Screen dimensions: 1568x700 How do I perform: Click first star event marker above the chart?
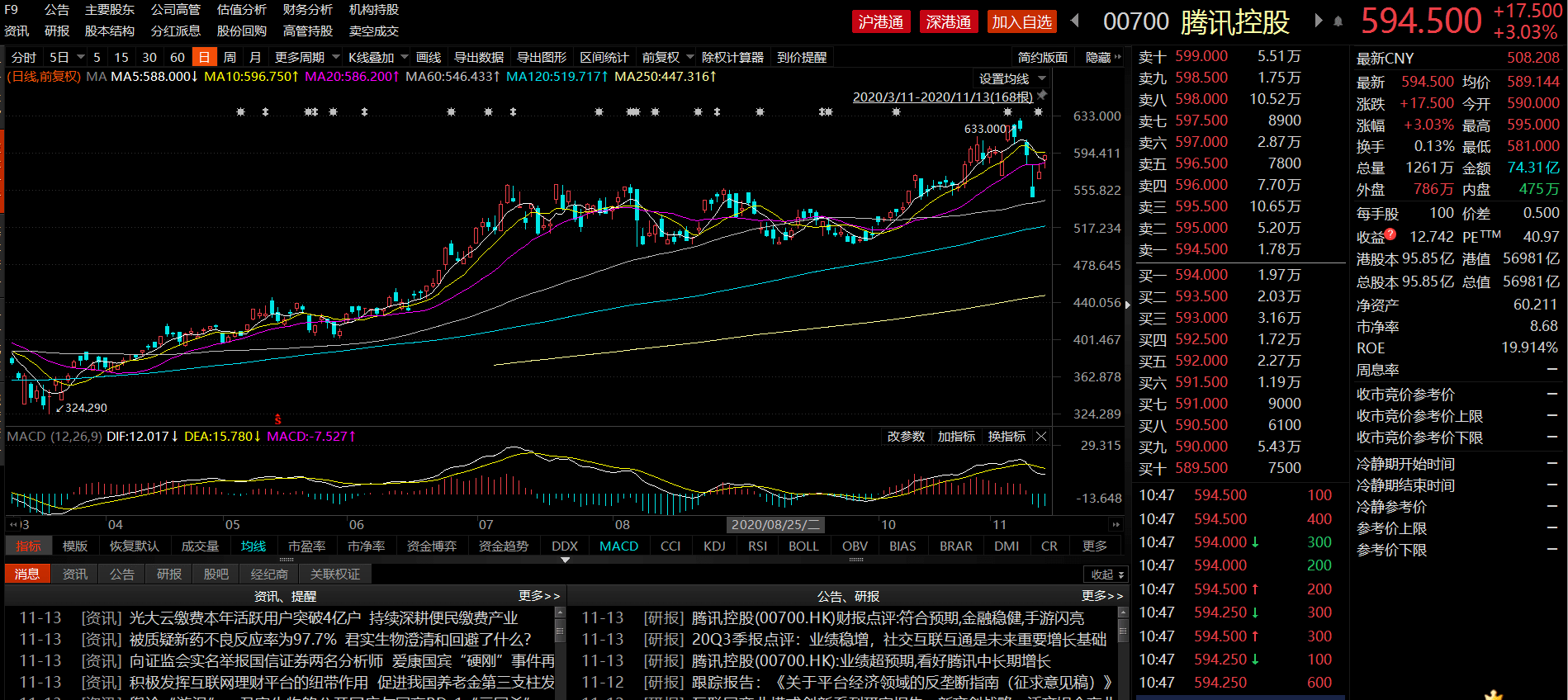241,111
